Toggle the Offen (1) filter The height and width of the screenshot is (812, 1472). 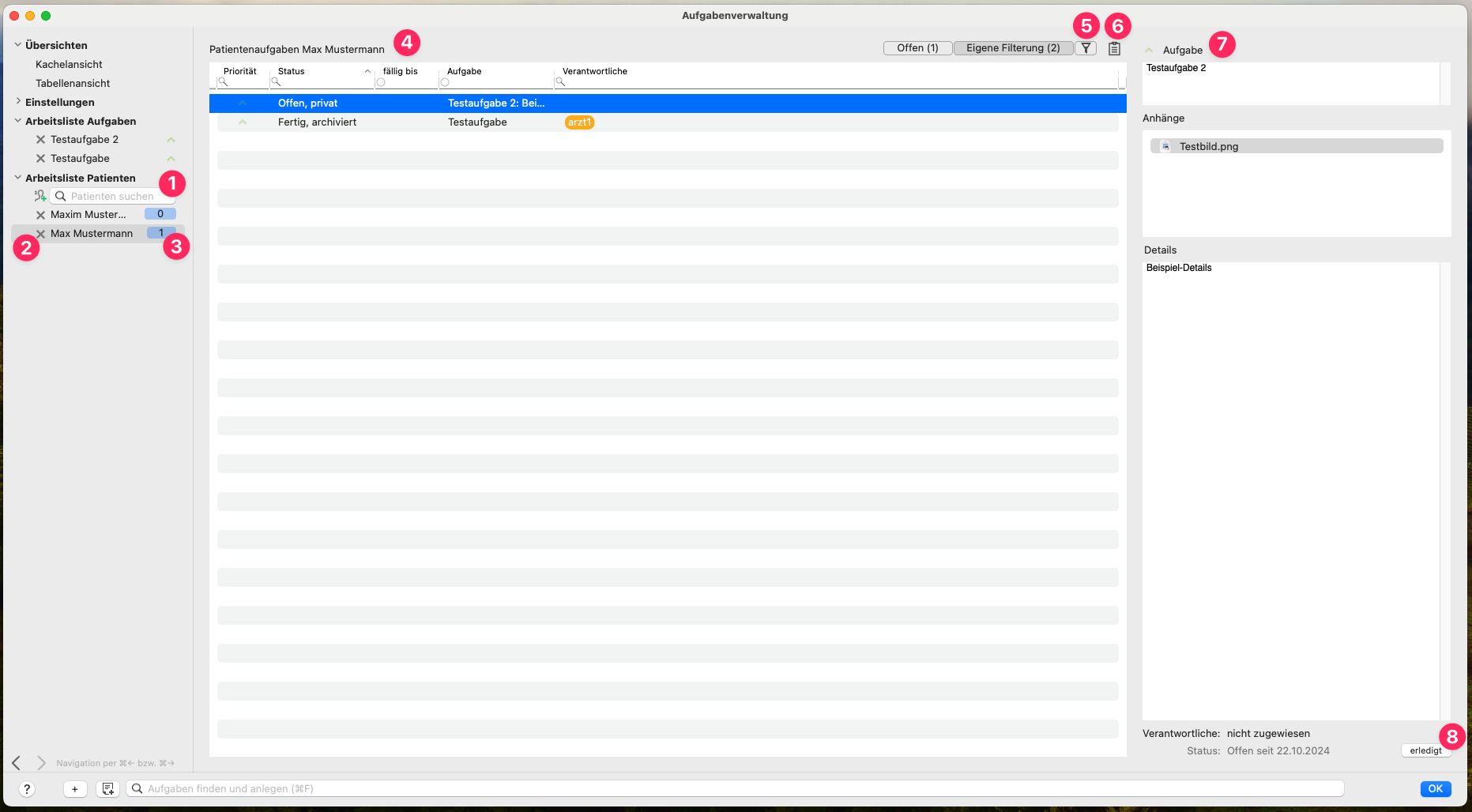(x=917, y=48)
